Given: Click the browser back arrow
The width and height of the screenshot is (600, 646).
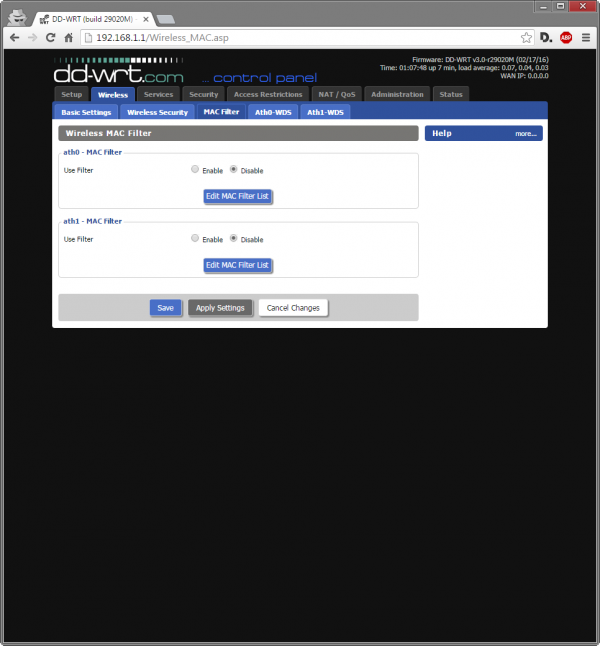Looking at the screenshot, I should click(14, 37).
